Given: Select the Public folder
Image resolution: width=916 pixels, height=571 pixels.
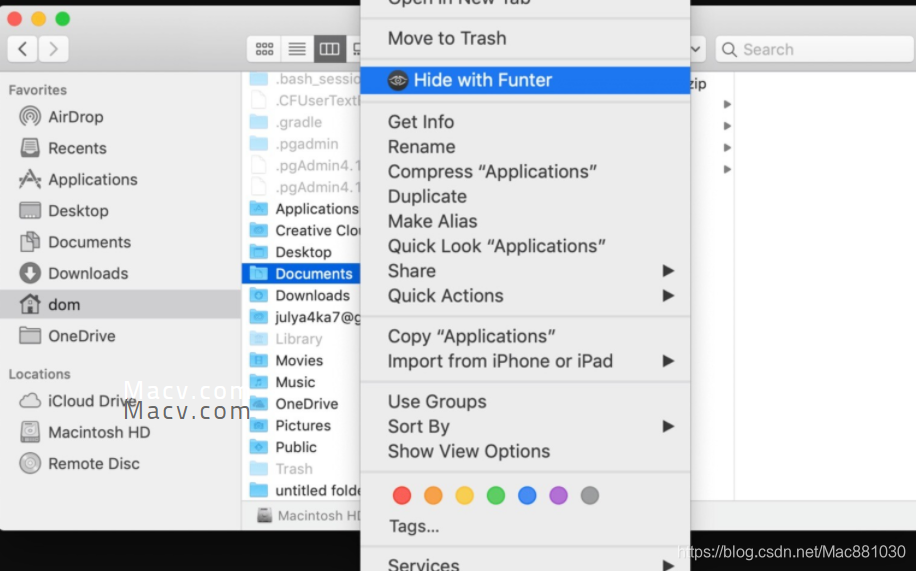Looking at the screenshot, I should point(301,447).
